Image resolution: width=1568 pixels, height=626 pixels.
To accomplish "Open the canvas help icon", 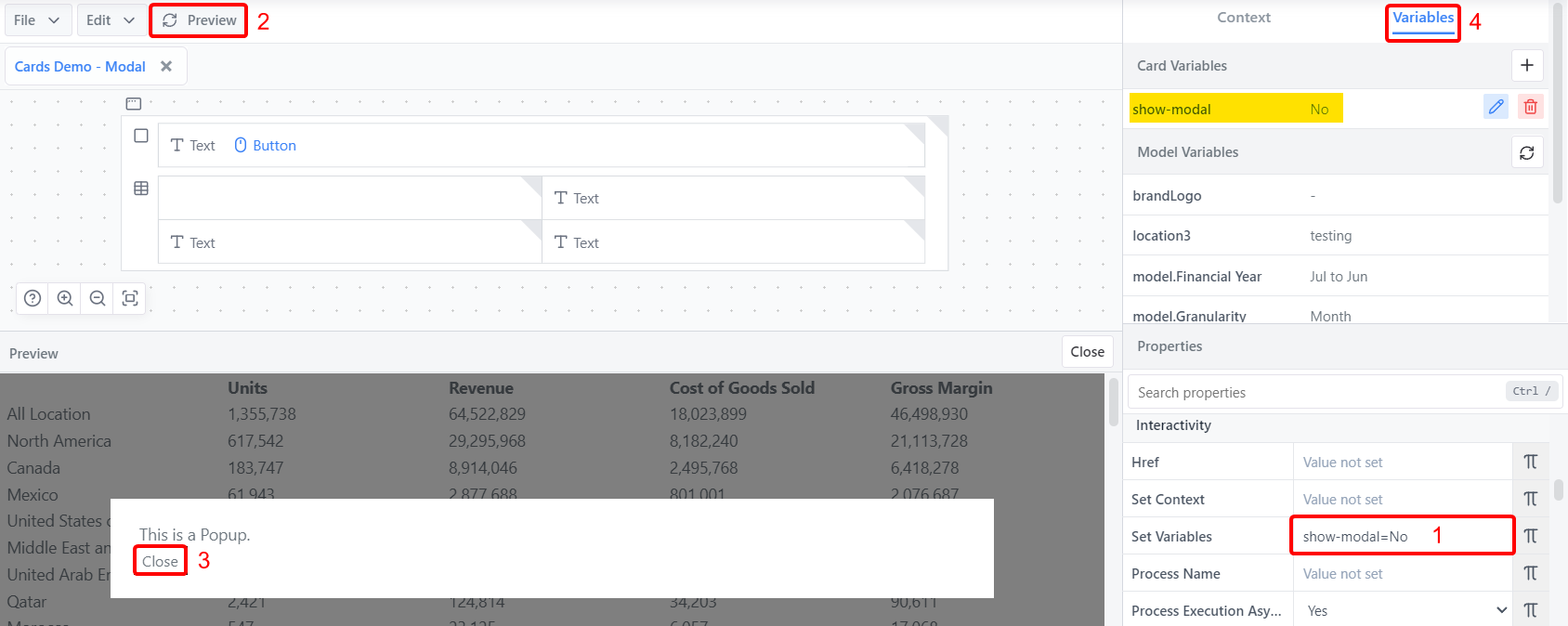I will click(32, 298).
